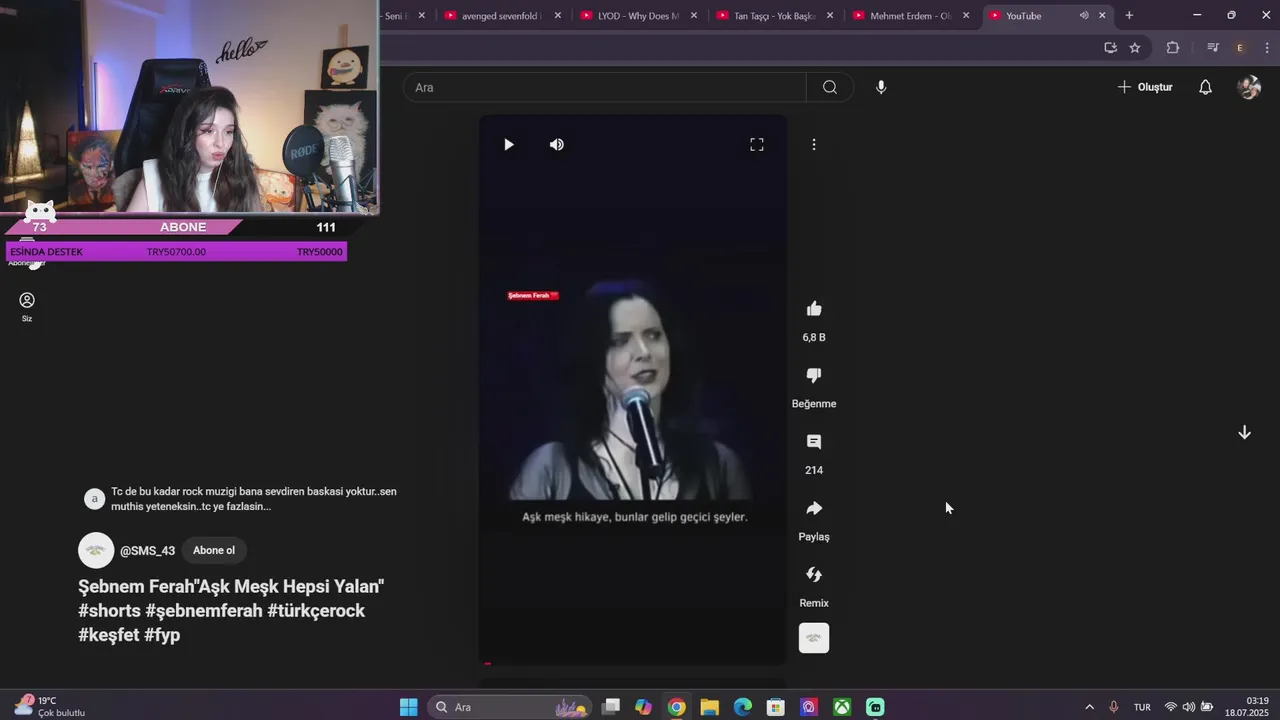The height and width of the screenshot is (720, 1280).
Task: Subscribe with the Abone ol button
Action: point(214,550)
